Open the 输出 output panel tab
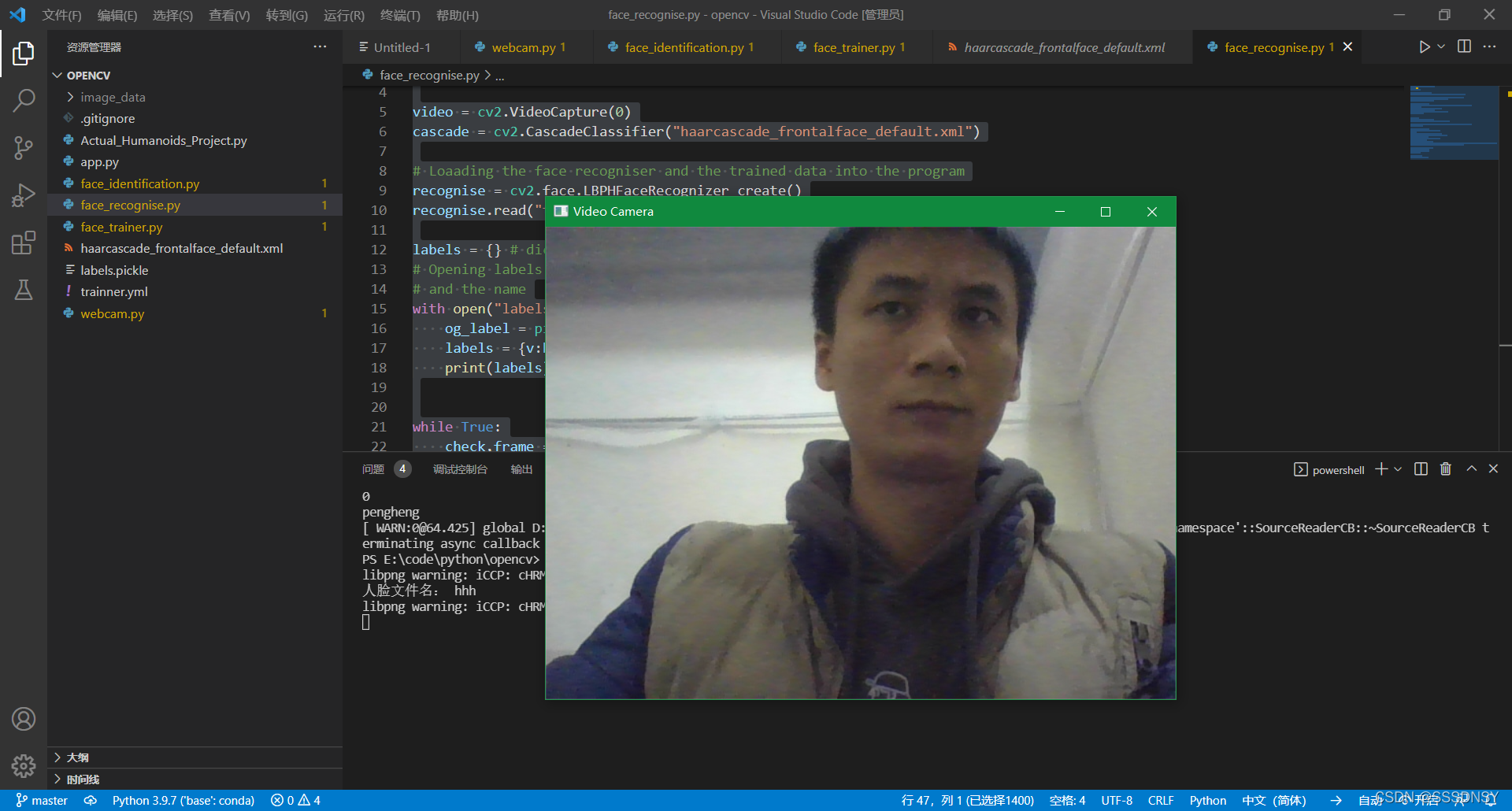The width and height of the screenshot is (1512, 811). click(521, 469)
